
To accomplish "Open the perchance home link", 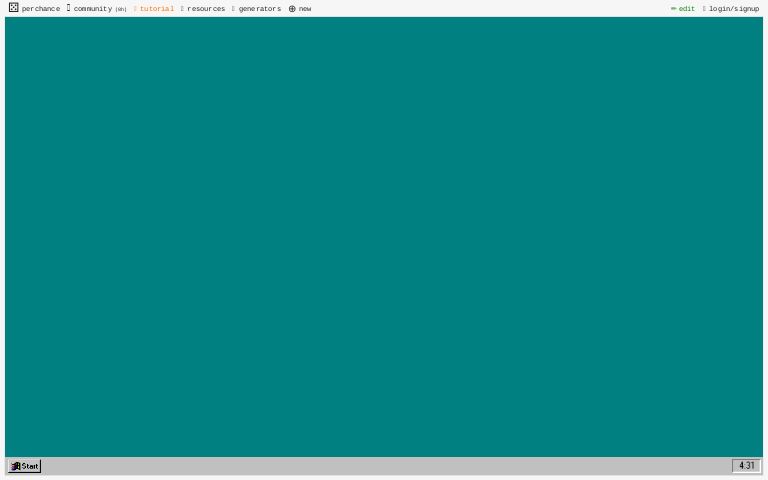I will click(x=41, y=9).
